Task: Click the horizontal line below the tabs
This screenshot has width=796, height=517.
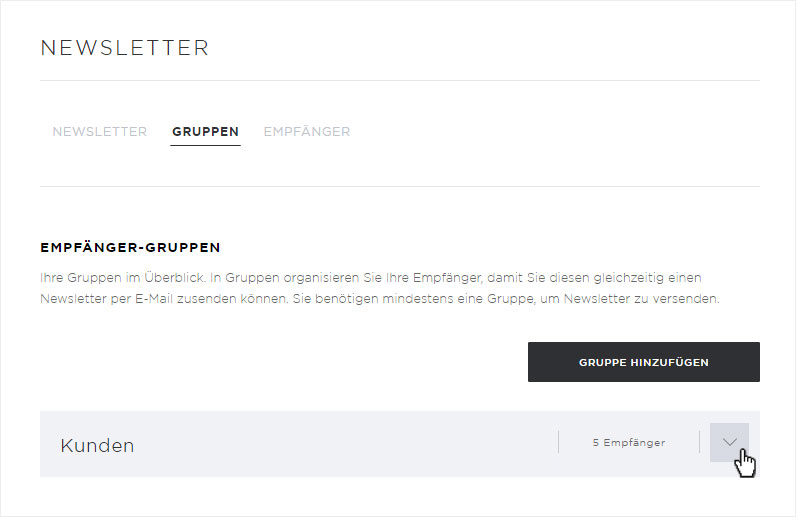Action: [400, 186]
